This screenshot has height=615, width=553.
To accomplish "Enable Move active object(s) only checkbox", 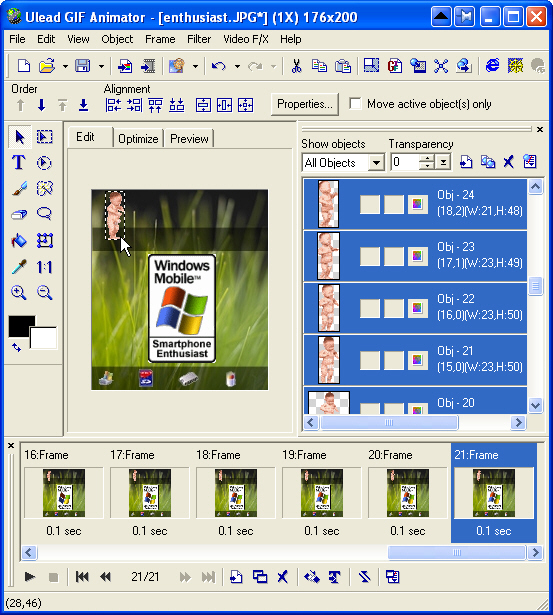I will 355,104.
